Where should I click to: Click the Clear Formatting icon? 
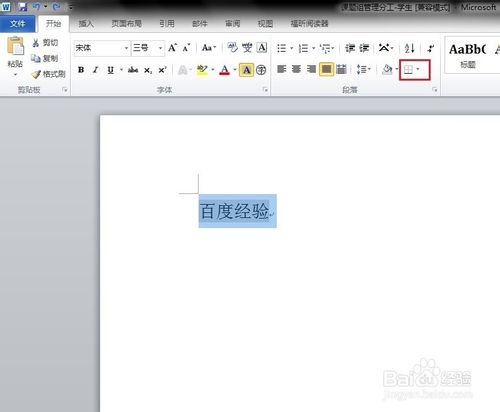(232, 48)
